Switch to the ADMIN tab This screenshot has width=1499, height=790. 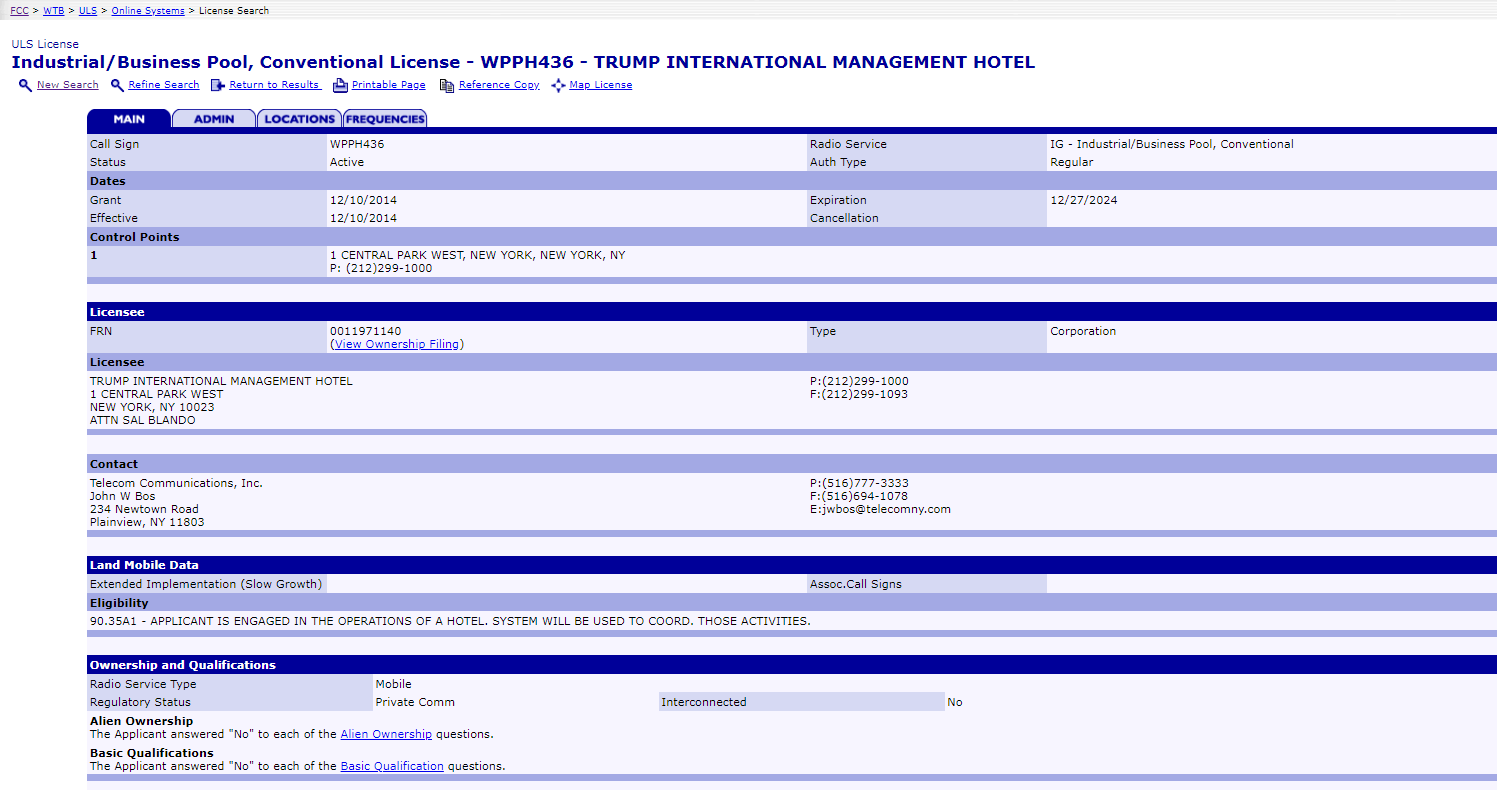tap(214, 119)
